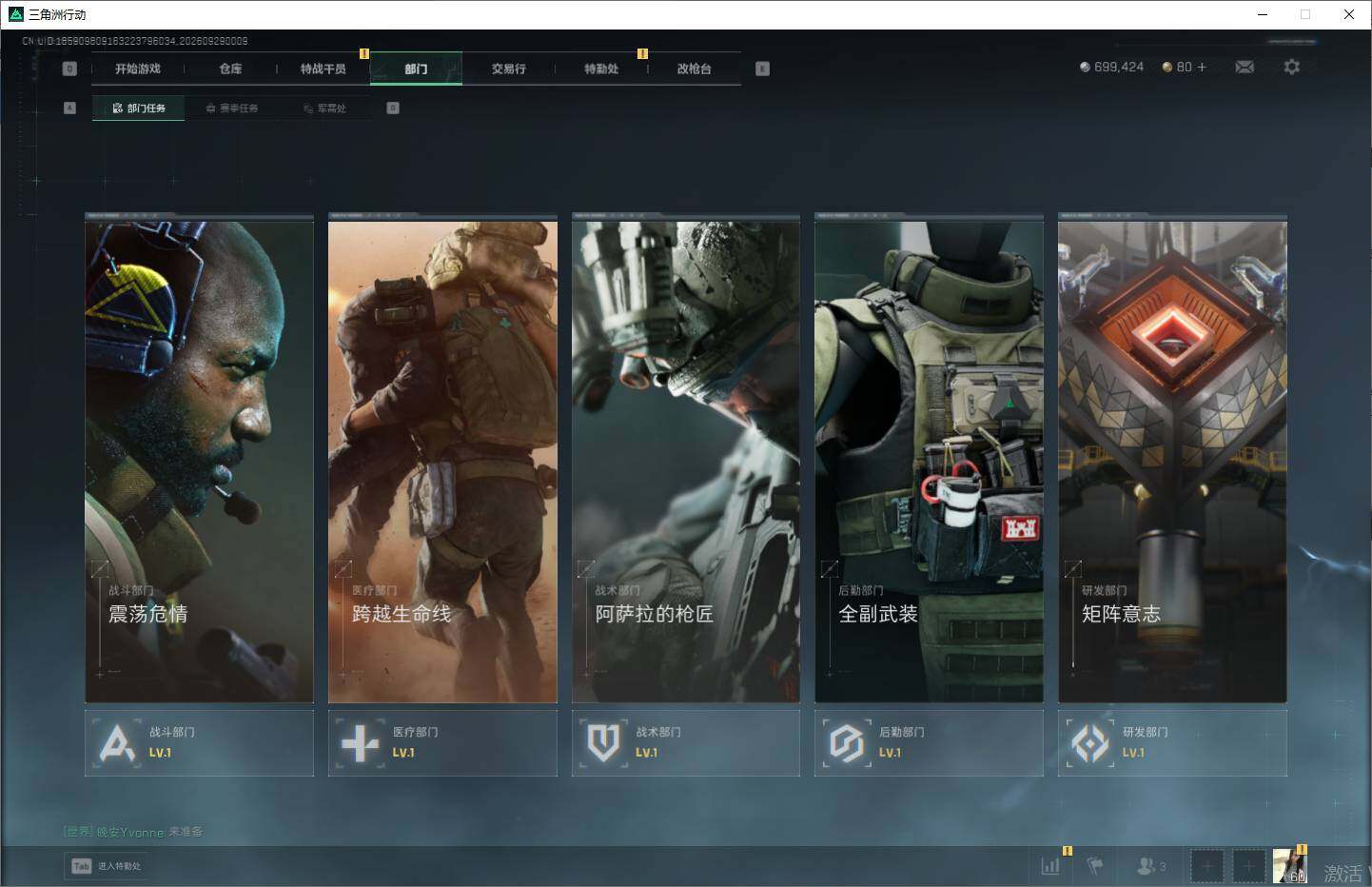This screenshot has height=887, width=1372.
Task: Select the 部门 main tab
Action: (x=416, y=69)
